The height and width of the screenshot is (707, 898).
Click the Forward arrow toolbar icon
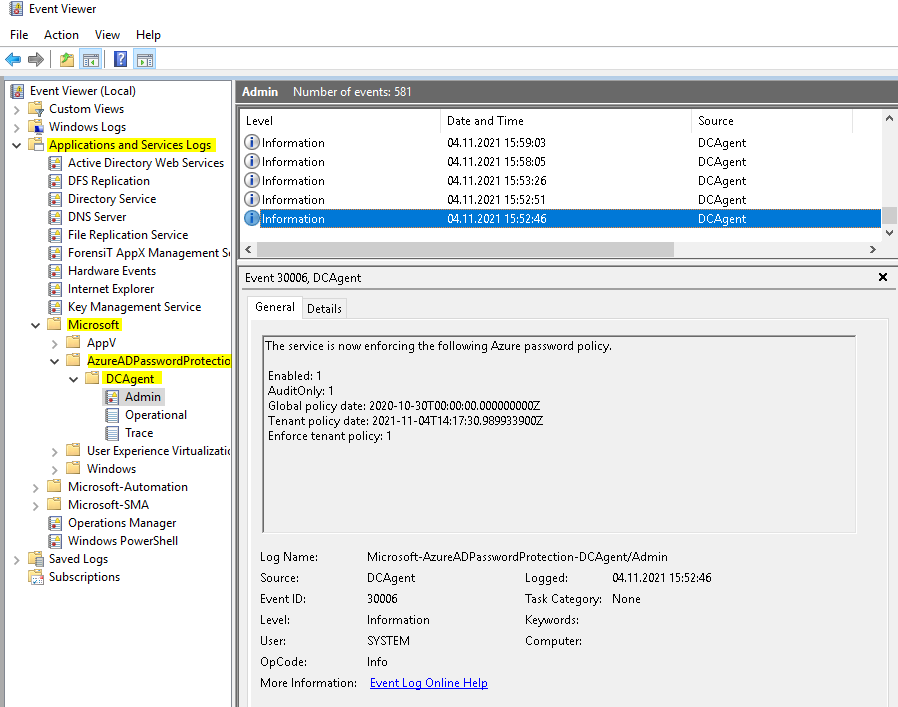click(36, 59)
